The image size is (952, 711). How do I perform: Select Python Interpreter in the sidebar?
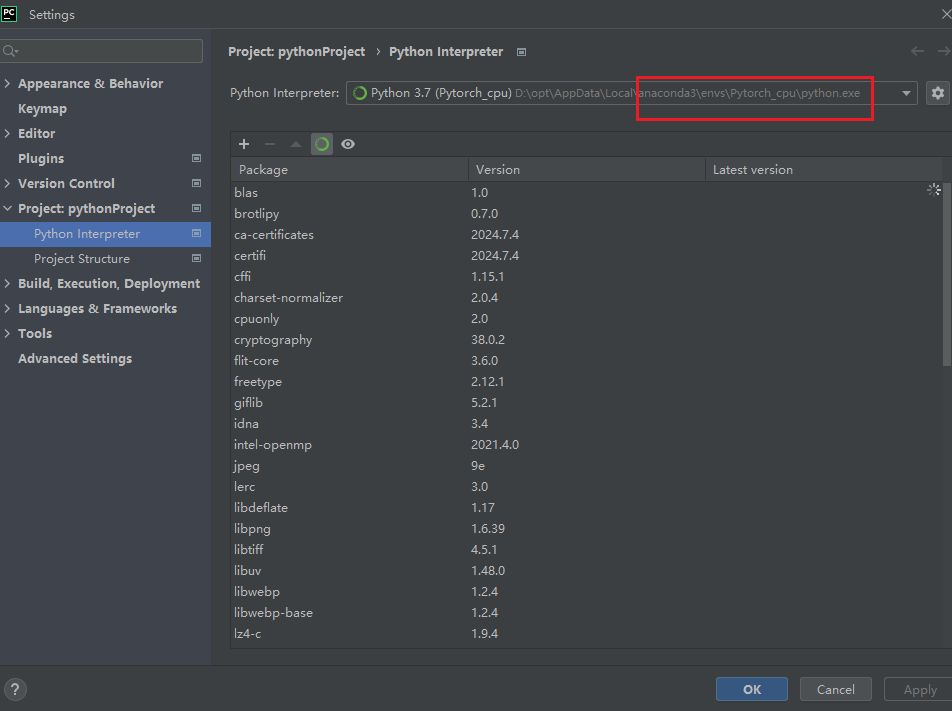(x=106, y=234)
